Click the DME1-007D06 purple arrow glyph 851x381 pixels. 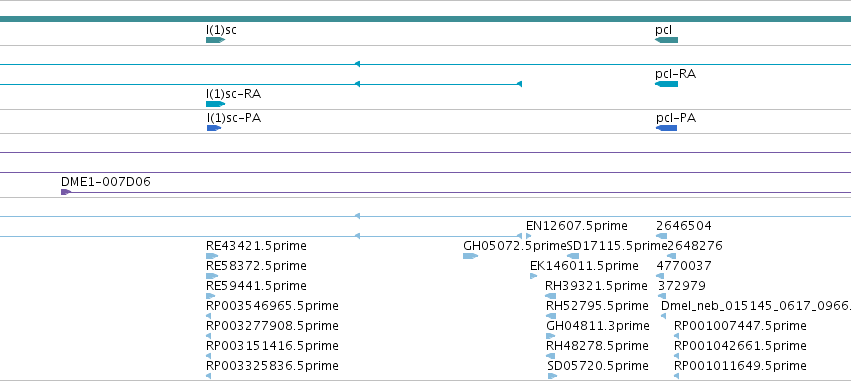click(x=66, y=192)
